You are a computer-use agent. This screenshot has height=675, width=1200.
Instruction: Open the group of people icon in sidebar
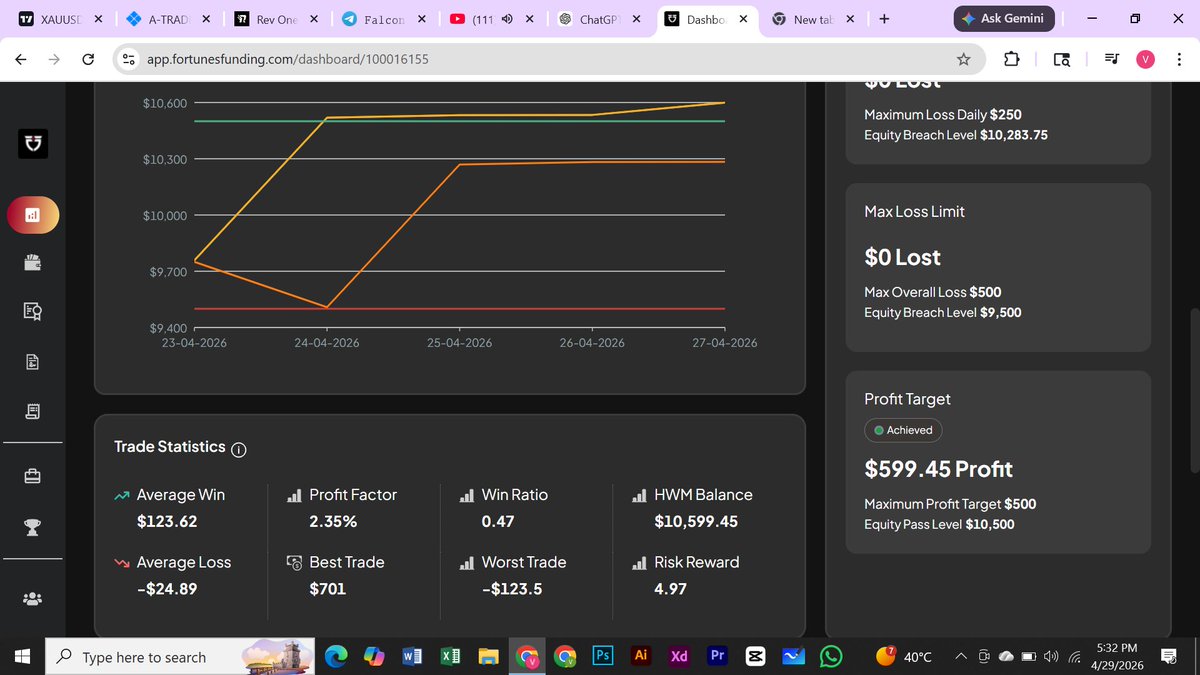pyautogui.click(x=33, y=599)
